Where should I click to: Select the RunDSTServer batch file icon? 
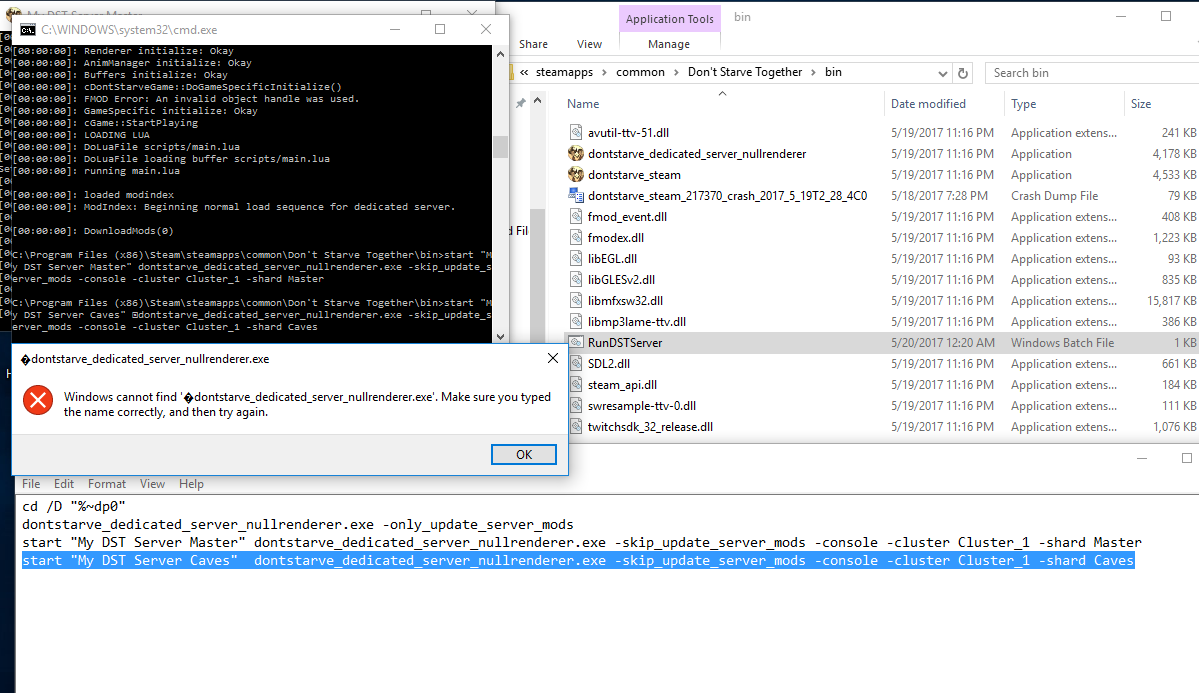(x=576, y=343)
